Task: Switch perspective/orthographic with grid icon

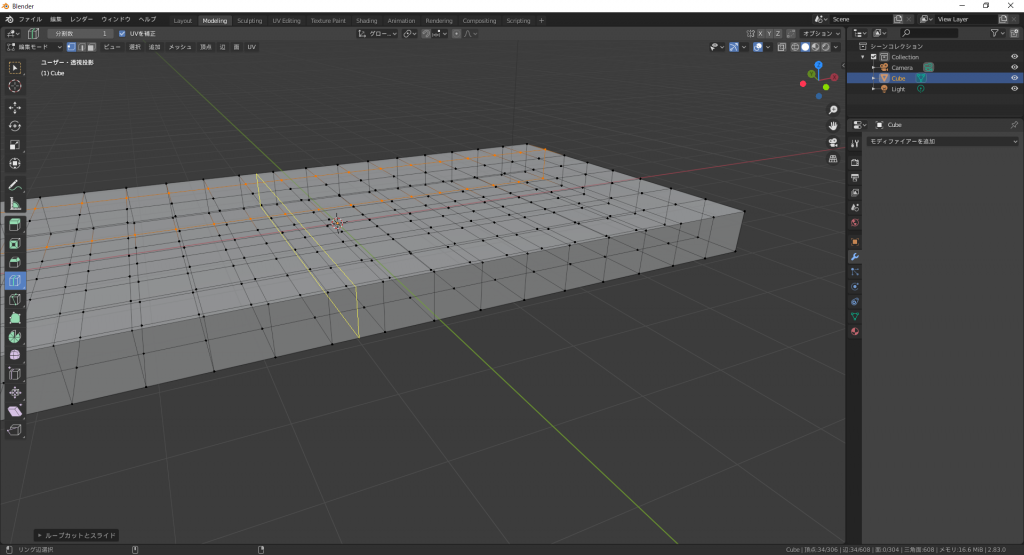Action: (833, 159)
